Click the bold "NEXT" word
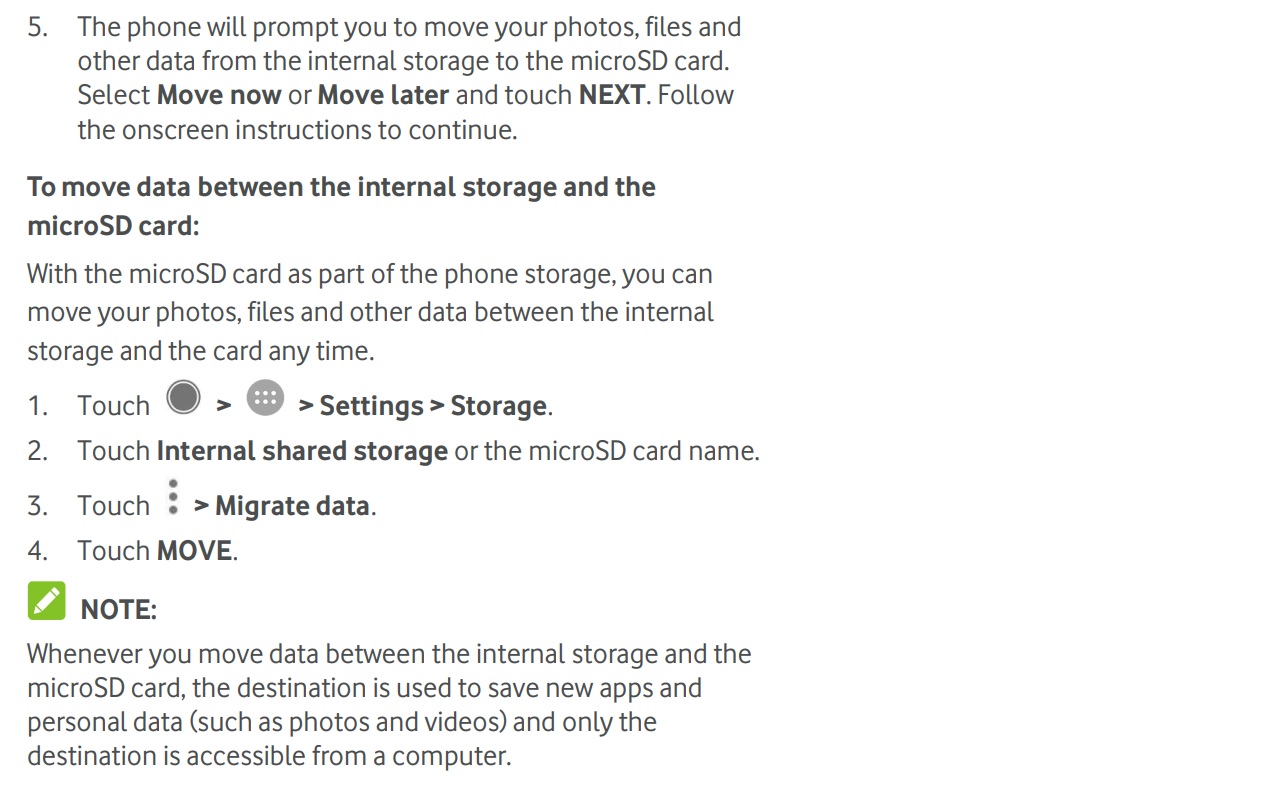 tap(614, 95)
